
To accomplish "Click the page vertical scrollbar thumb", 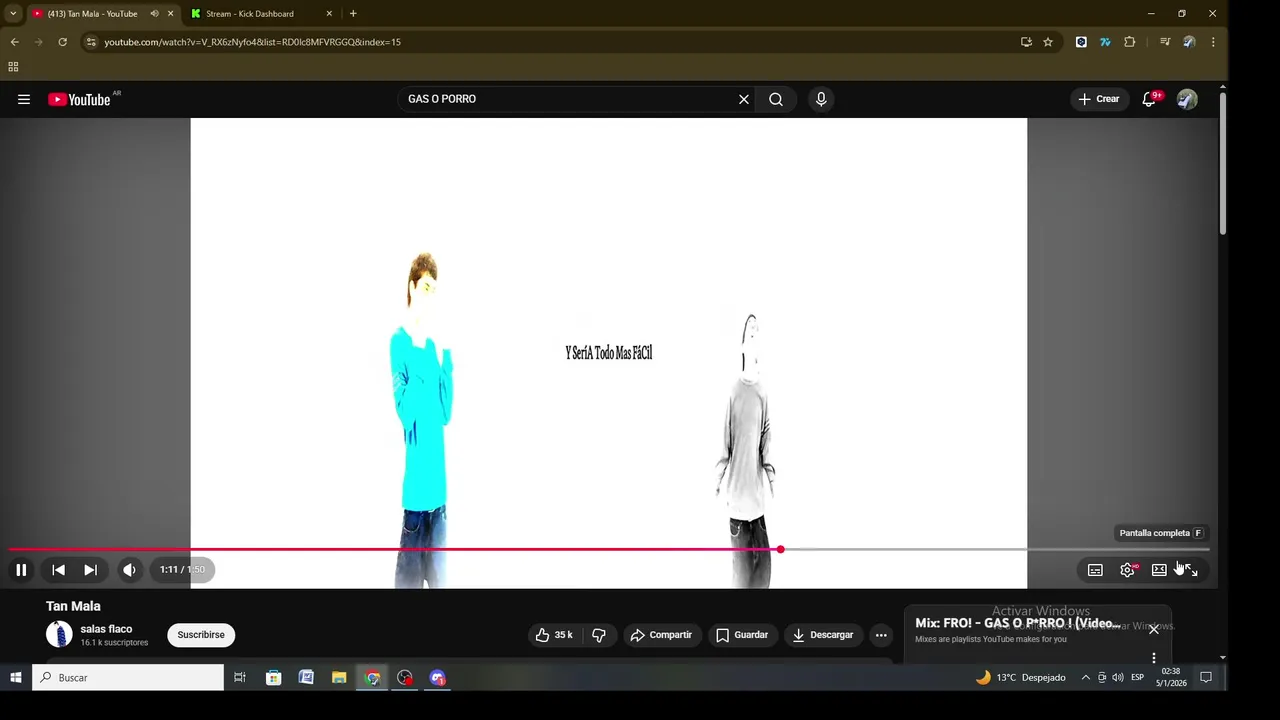I will point(1222,165).
